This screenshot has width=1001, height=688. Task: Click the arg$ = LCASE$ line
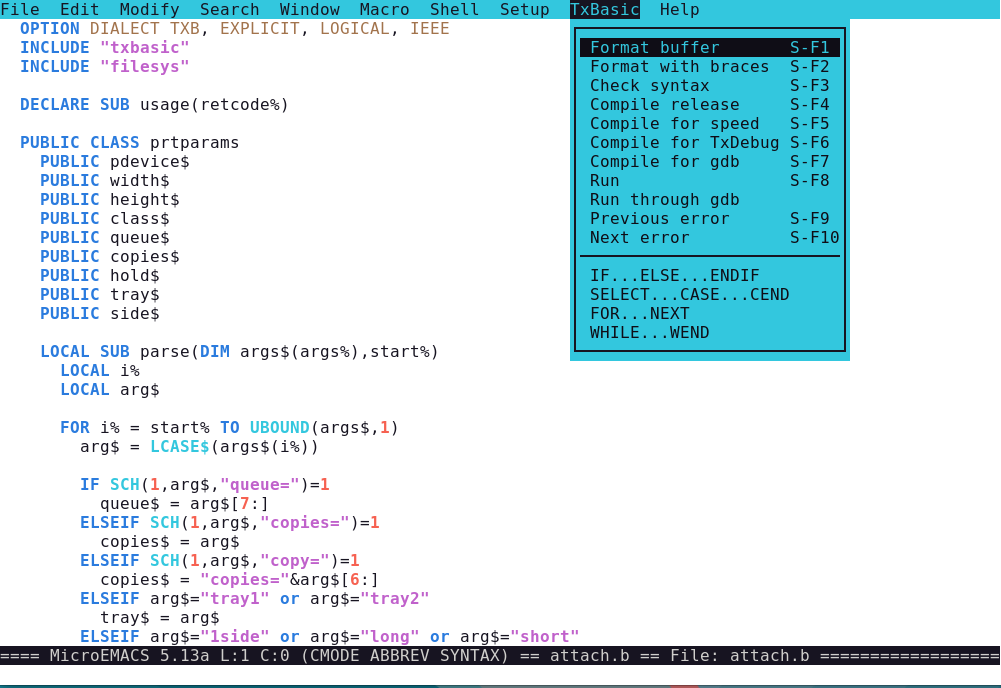tap(199, 447)
